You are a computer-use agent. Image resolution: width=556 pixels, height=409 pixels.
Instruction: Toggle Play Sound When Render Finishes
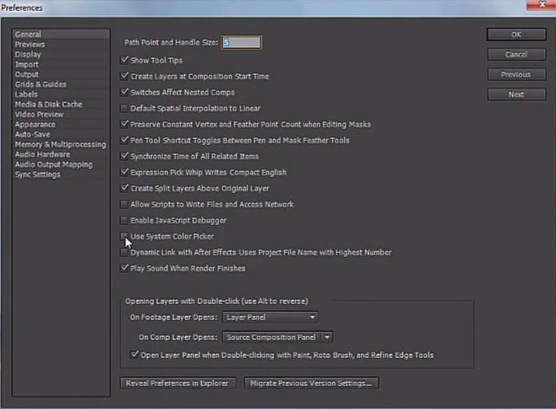[x=124, y=268]
